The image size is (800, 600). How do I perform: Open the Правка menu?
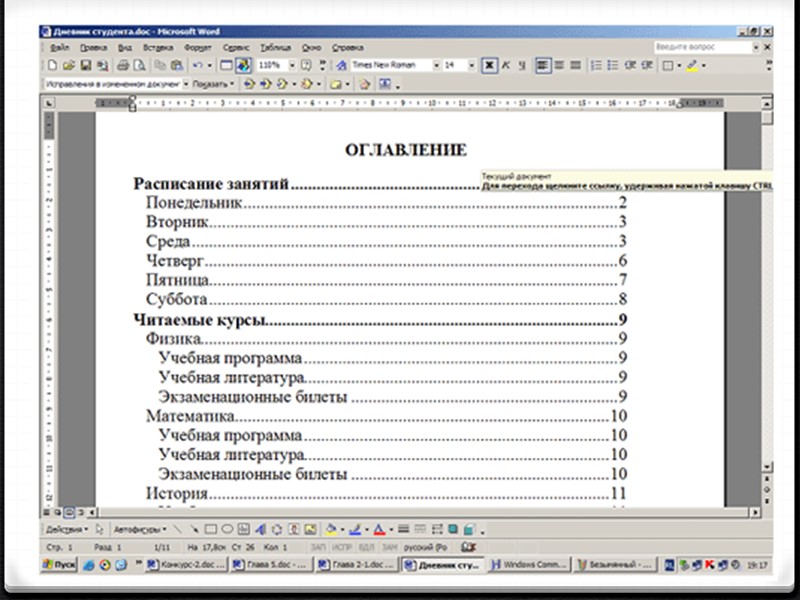tap(93, 47)
